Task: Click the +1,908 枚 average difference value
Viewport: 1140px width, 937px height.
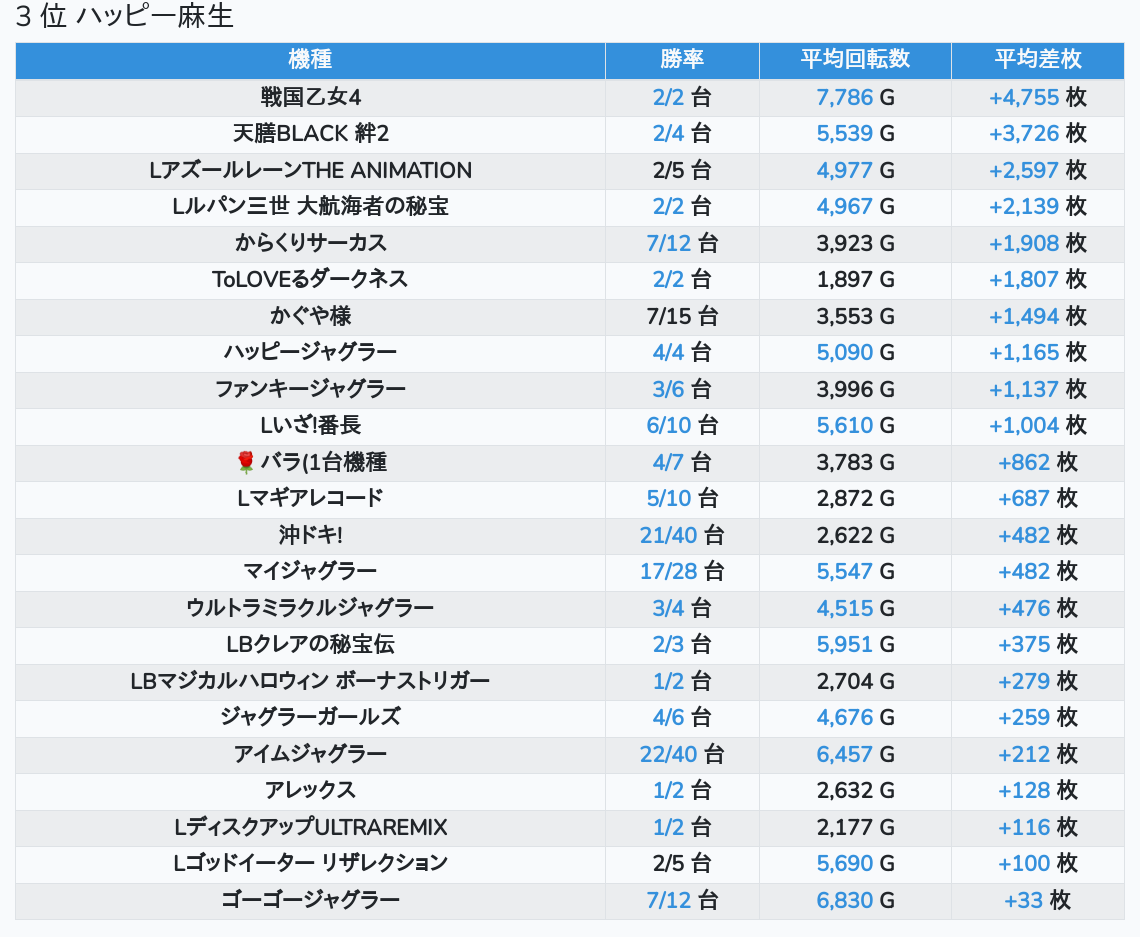Action: [1037, 243]
